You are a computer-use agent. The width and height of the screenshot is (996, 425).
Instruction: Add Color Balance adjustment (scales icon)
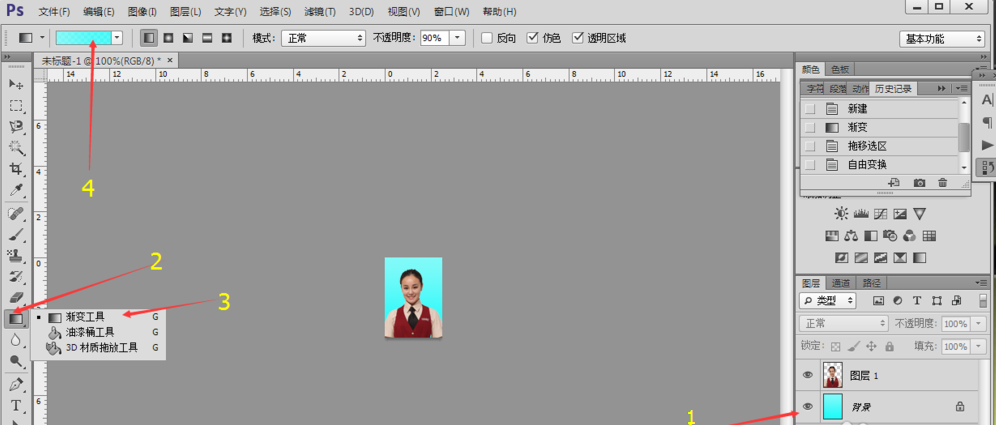click(x=851, y=236)
